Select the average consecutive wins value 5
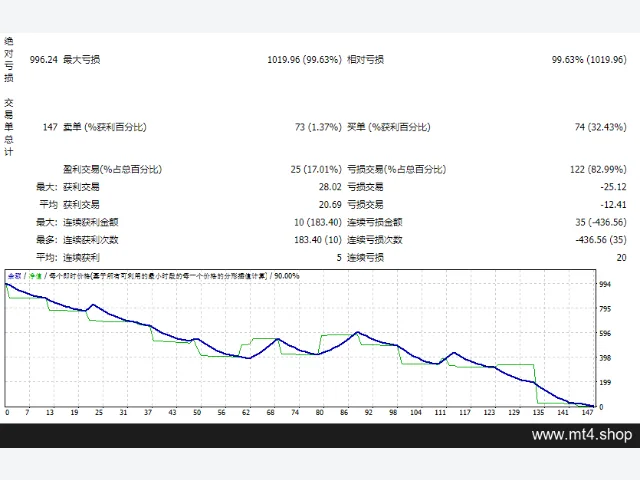This screenshot has height=480, width=640. click(339, 258)
